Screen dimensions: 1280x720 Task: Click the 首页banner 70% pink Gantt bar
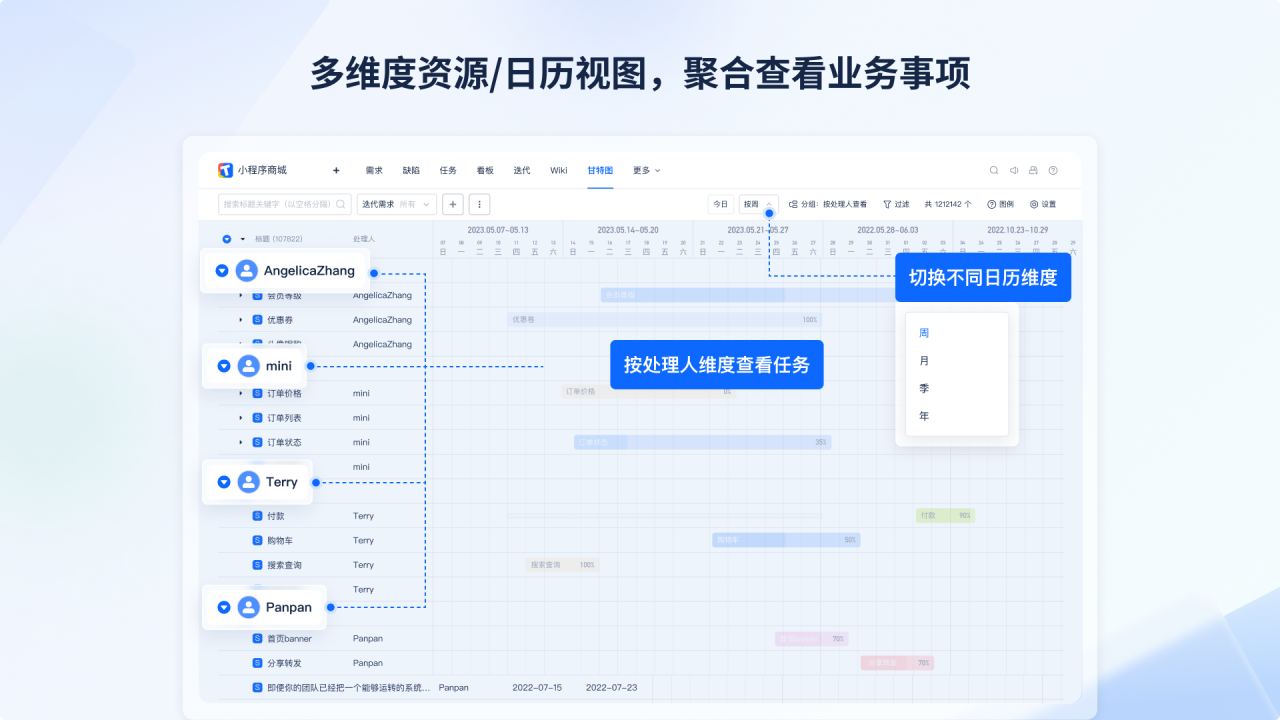(812, 638)
